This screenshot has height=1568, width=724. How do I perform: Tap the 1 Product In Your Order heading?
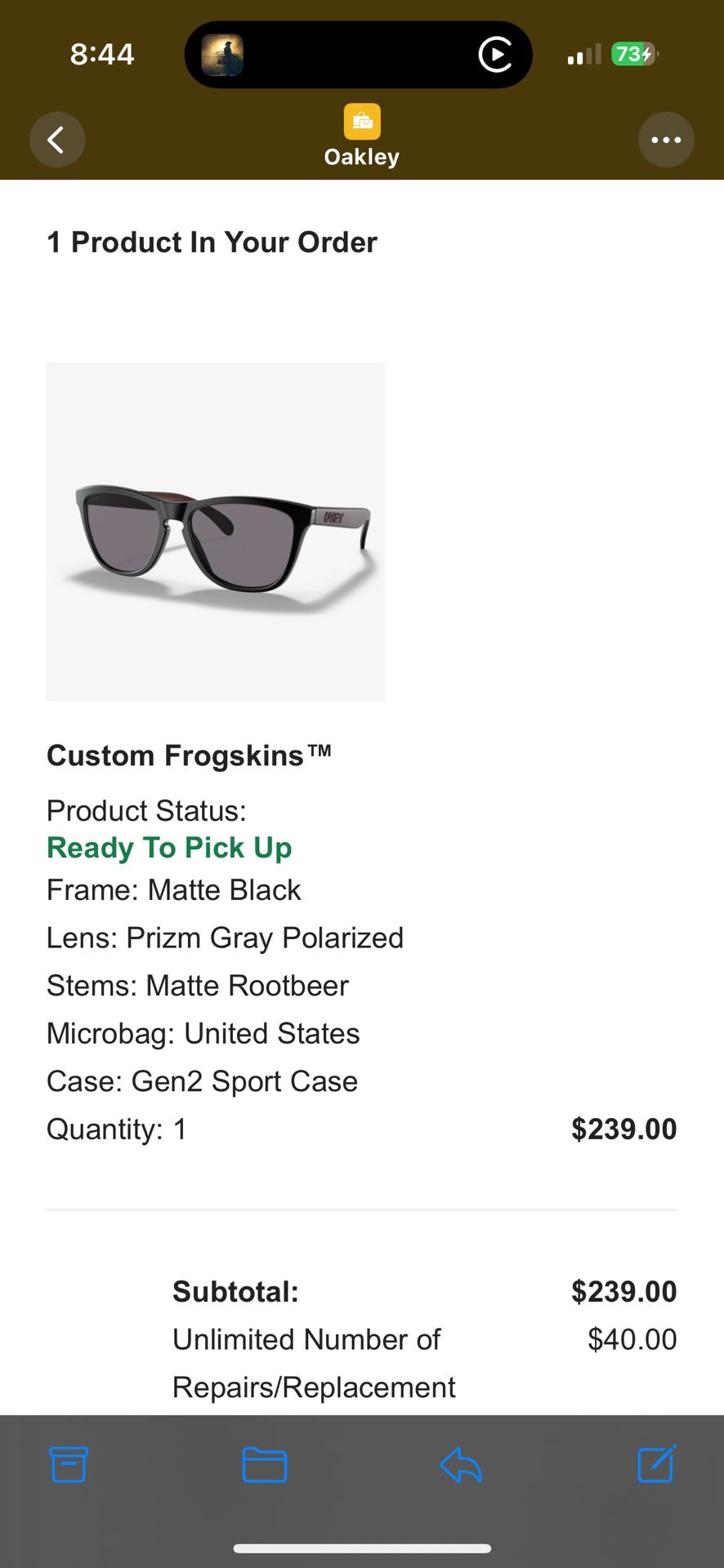212,243
